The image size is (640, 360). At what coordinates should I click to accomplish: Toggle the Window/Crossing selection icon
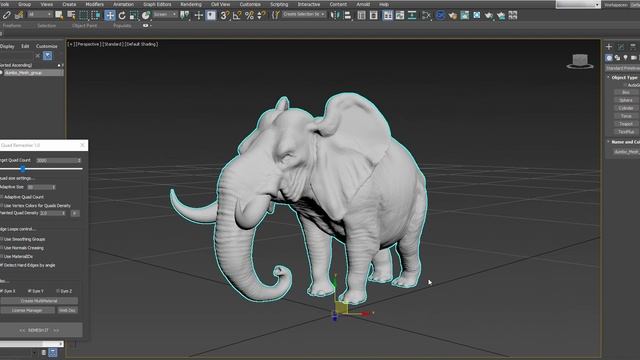coord(96,16)
